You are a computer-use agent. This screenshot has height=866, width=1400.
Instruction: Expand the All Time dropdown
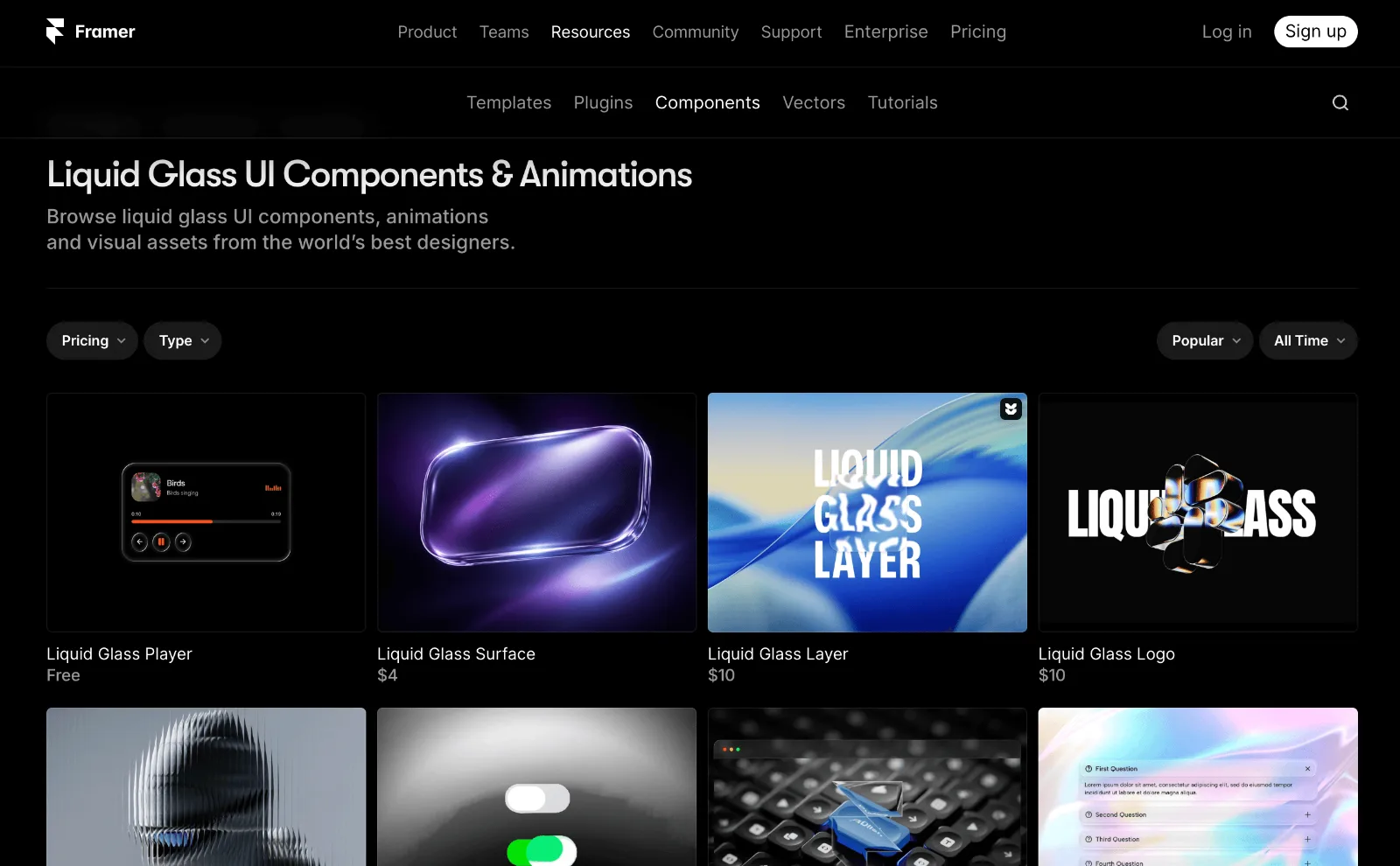pos(1308,341)
